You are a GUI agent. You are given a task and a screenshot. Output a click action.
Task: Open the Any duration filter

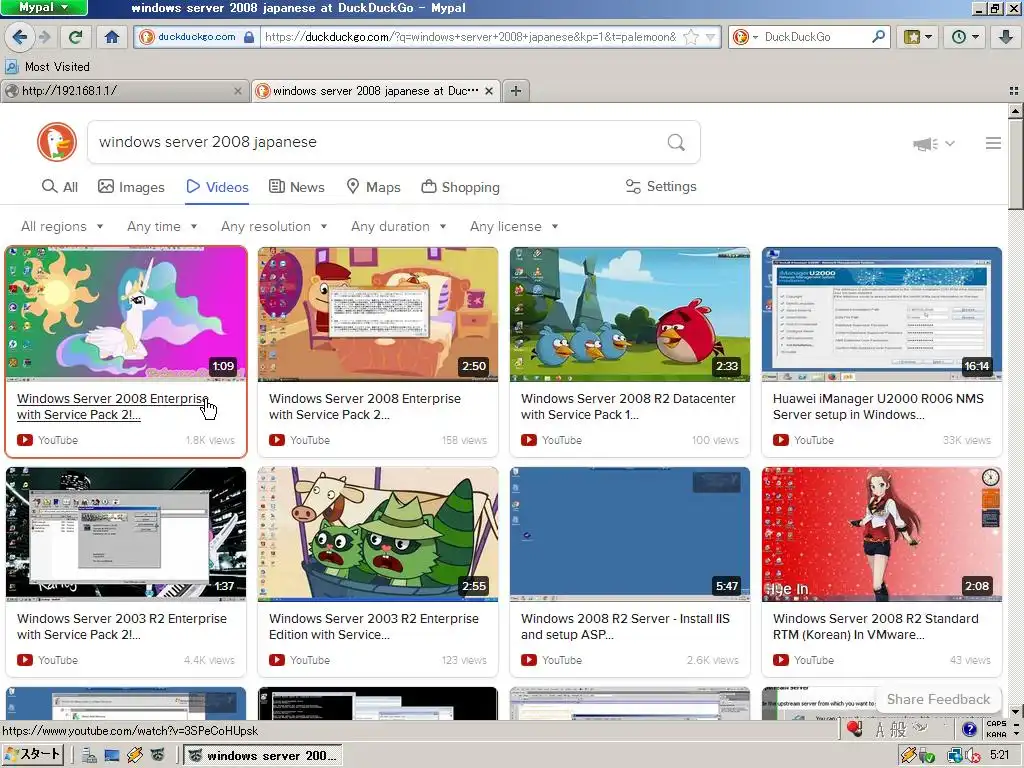click(398, 227)
